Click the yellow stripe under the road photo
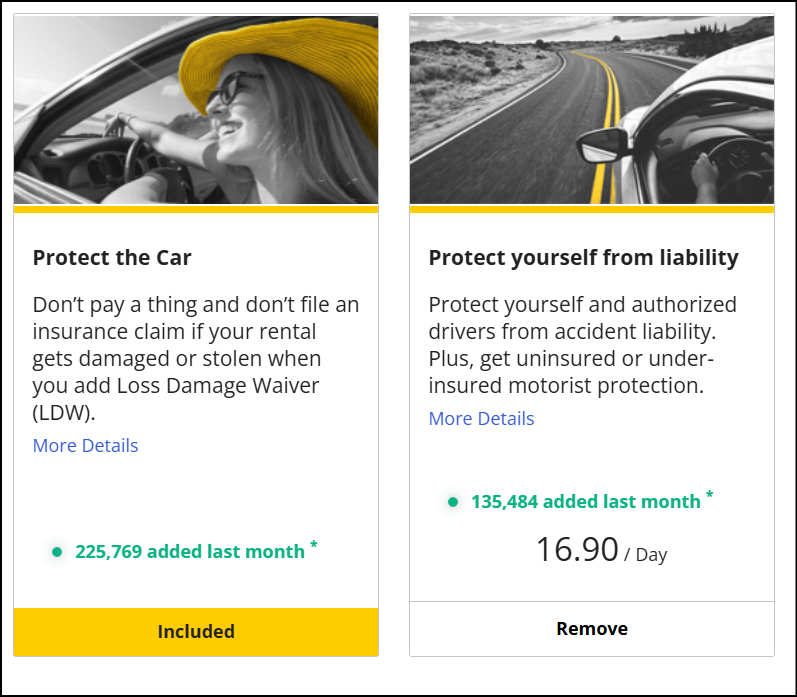 [x=592, y=209]
